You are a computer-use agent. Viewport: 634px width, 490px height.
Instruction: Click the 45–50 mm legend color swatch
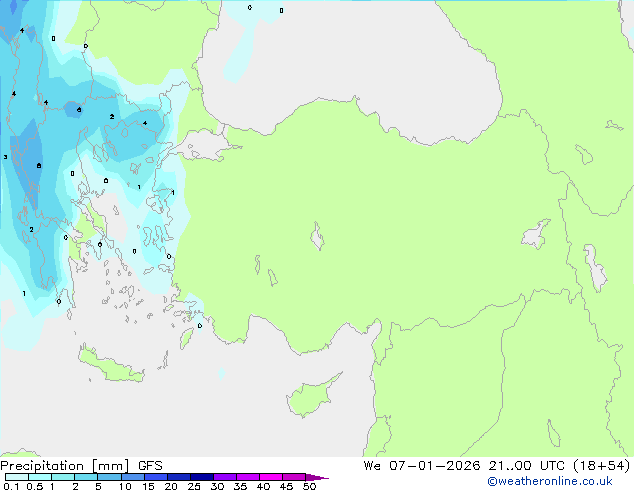pos(294,477)
